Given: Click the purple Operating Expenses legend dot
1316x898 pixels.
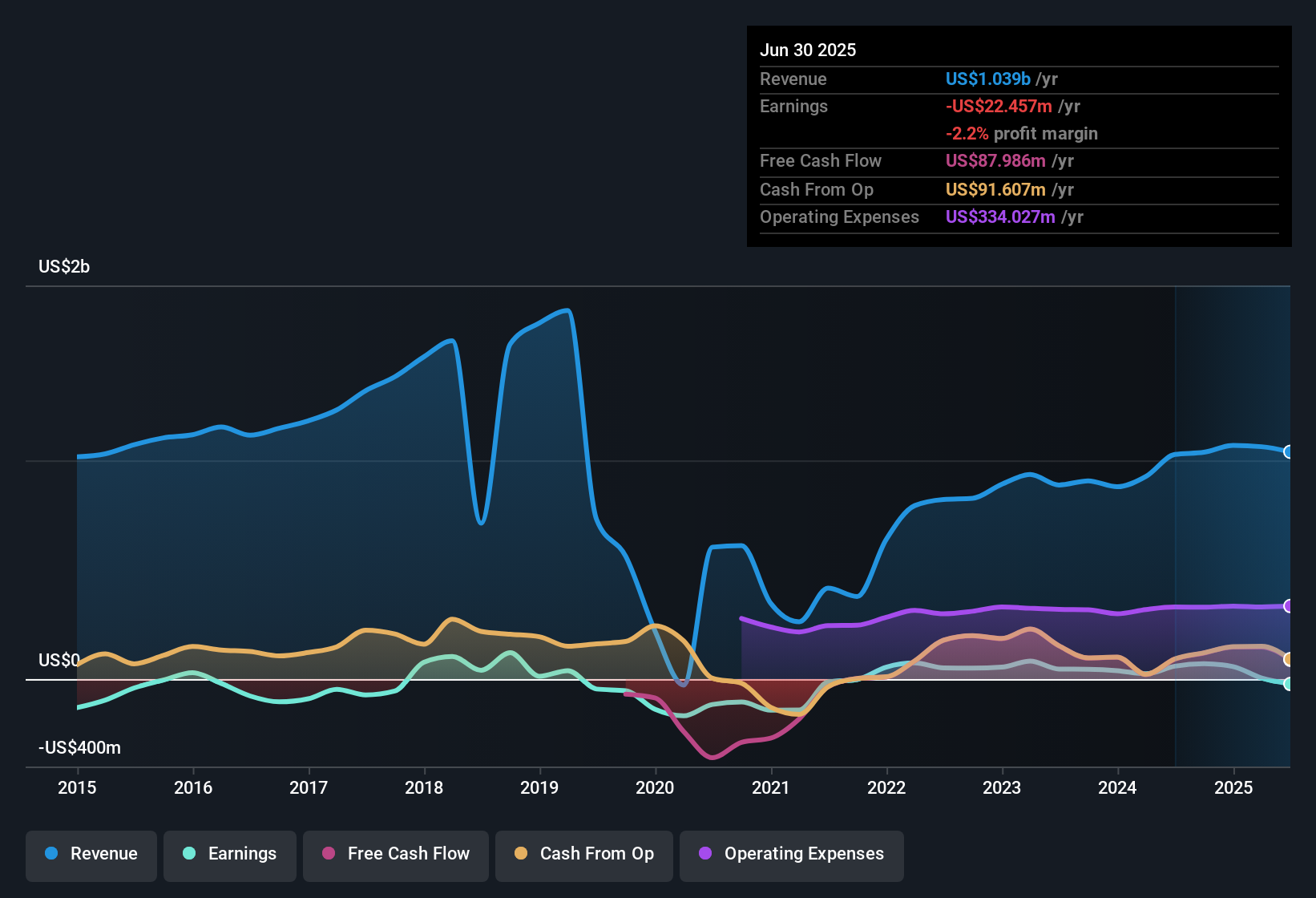Looking at the screenshot, I should (704, 854).
